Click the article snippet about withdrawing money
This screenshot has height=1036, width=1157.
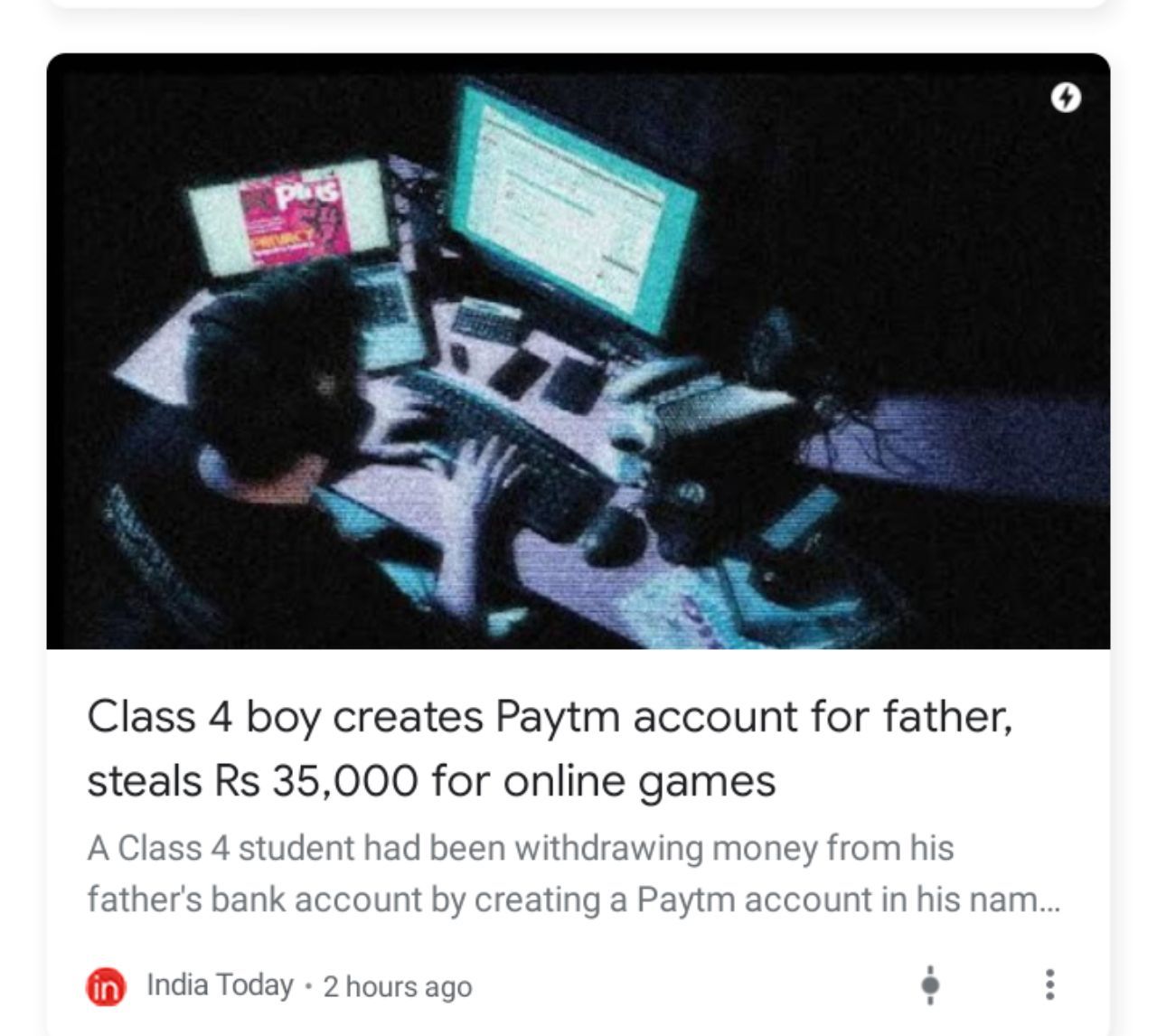[573, 873]
